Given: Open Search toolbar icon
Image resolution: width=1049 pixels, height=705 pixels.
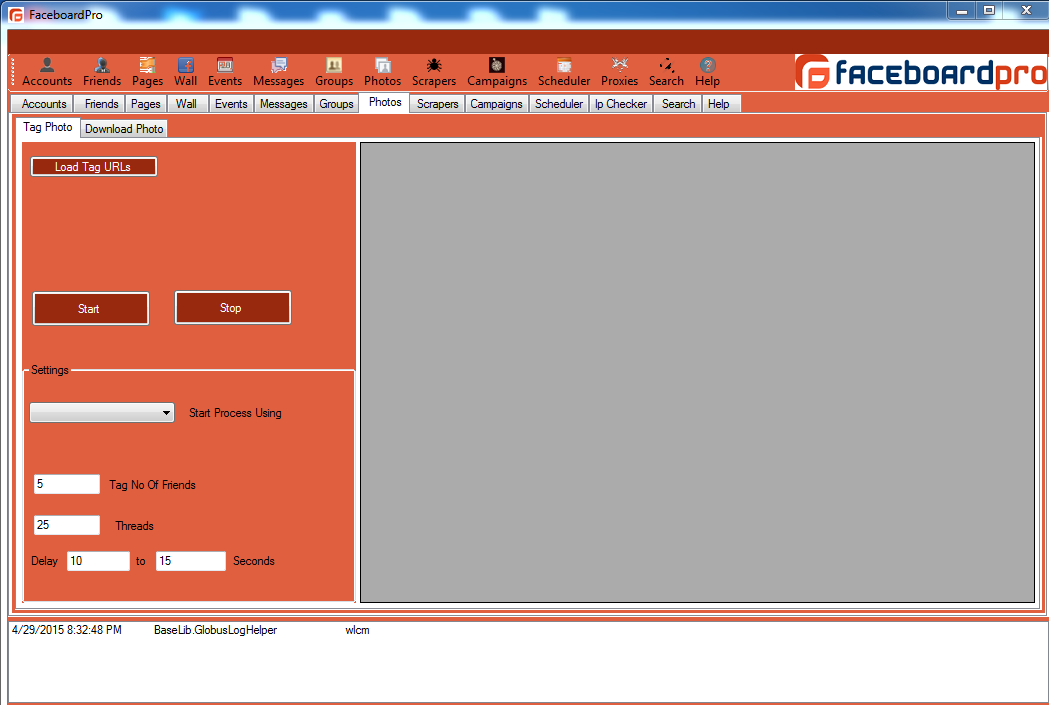Looking at the screenshot, I should pos(666,72).
